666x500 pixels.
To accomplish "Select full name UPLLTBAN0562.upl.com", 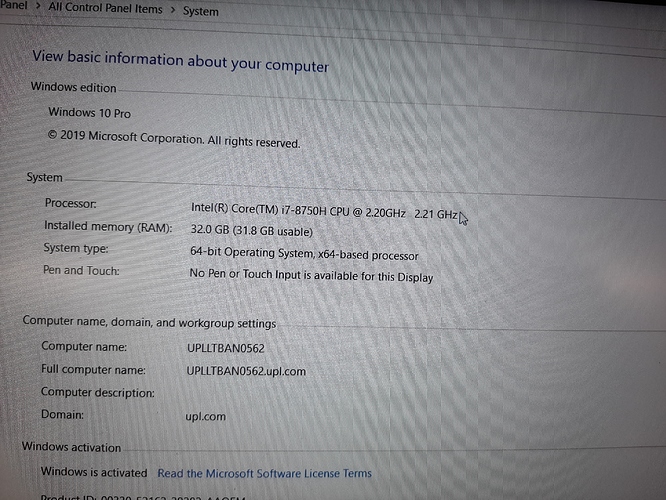I will 246,371.
